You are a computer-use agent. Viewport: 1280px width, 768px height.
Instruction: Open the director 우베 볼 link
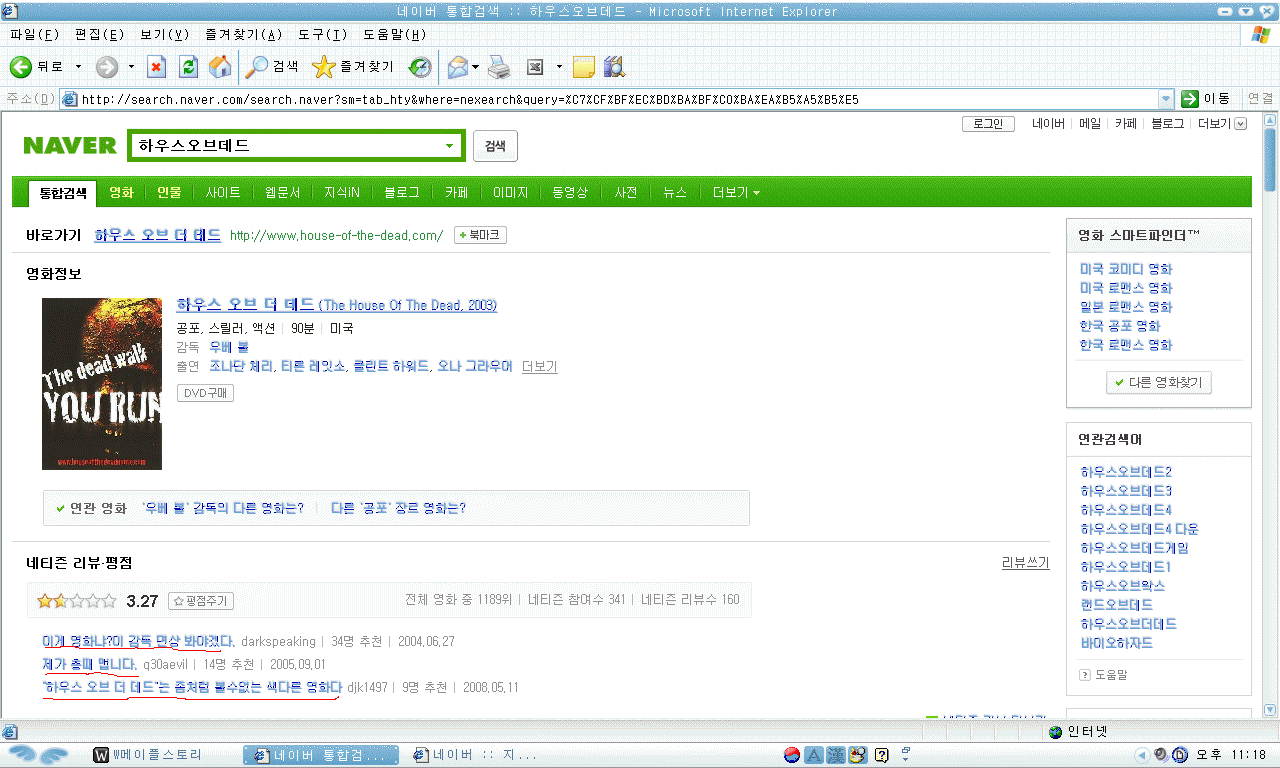click(x=229, y=347)
